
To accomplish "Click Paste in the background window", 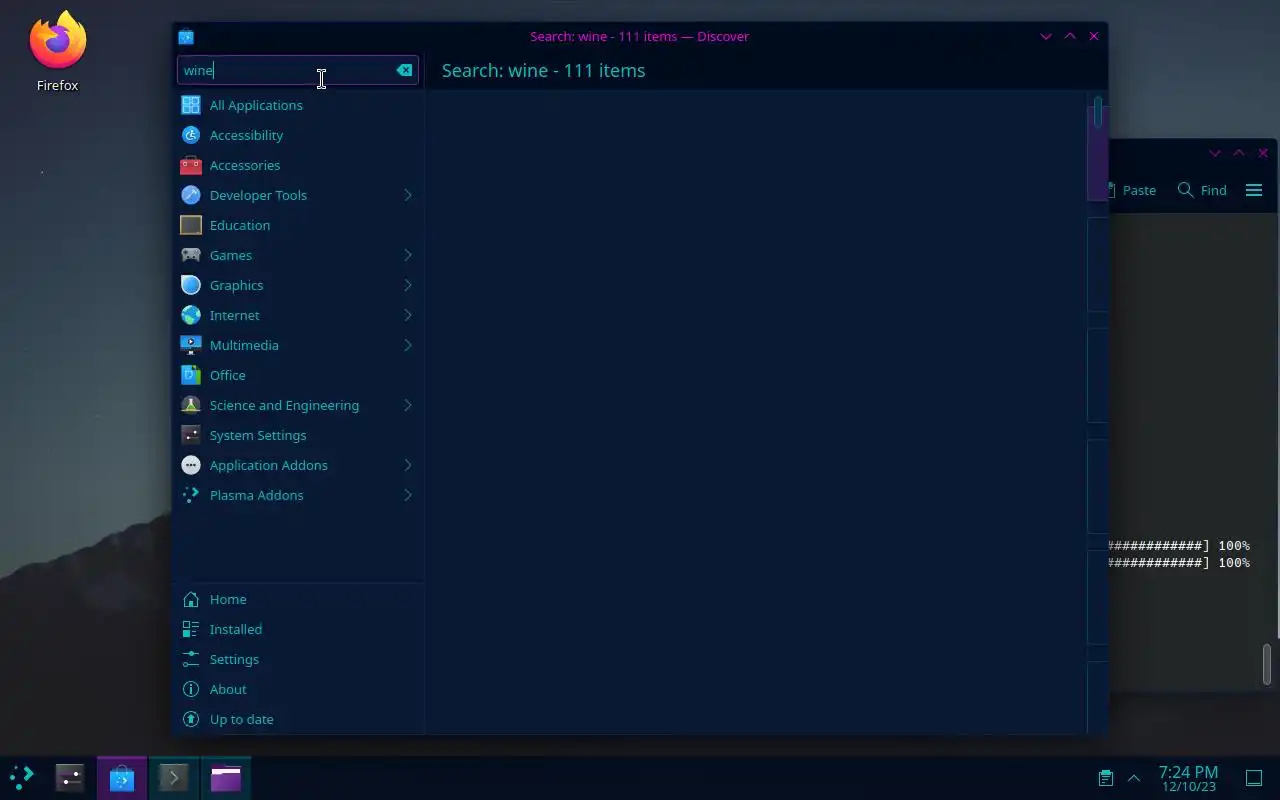I will [x=1131, y=190].
